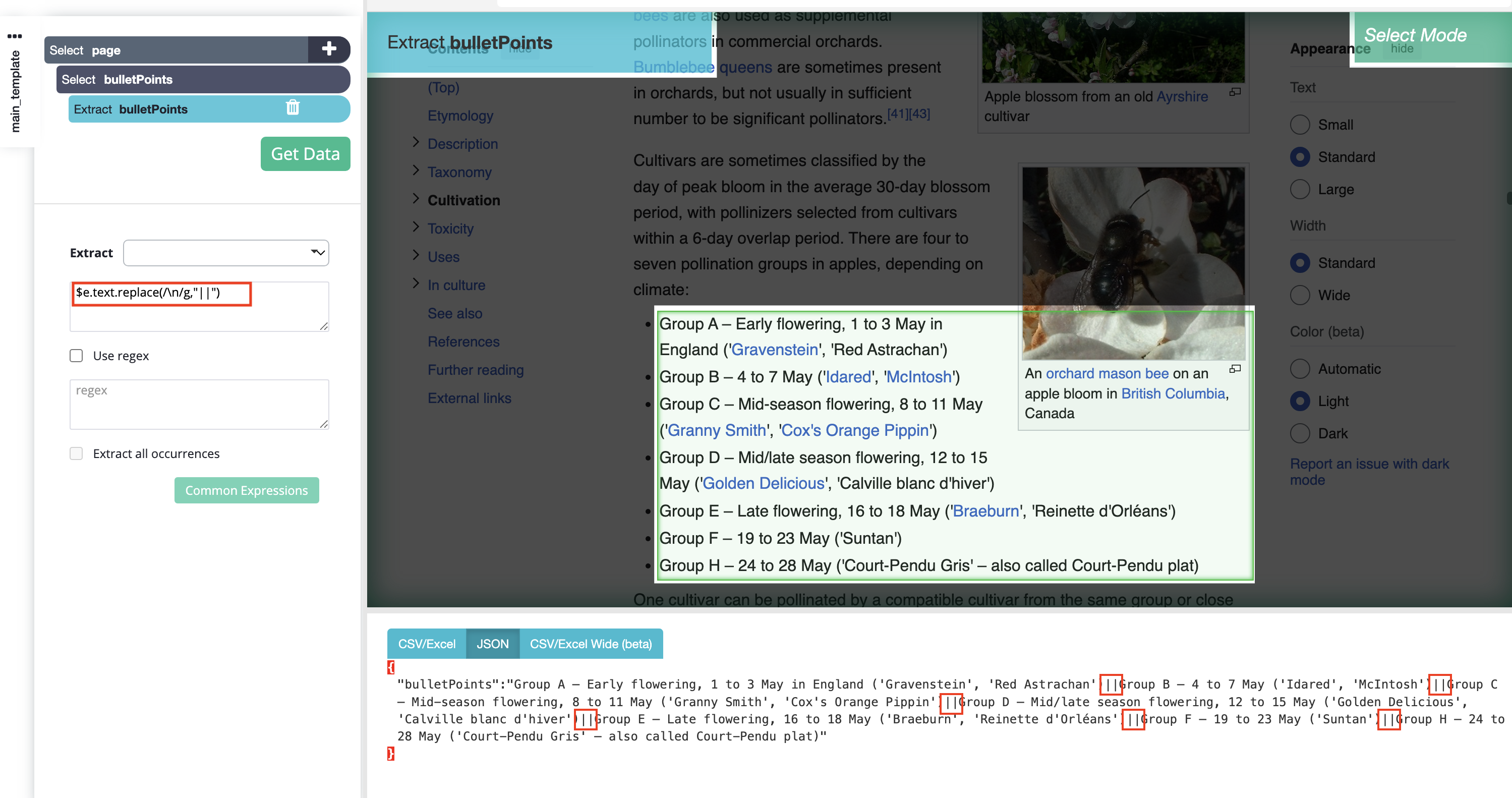Open citation reference [43]
Screen dimensions: 1512x798
point(919,113)
